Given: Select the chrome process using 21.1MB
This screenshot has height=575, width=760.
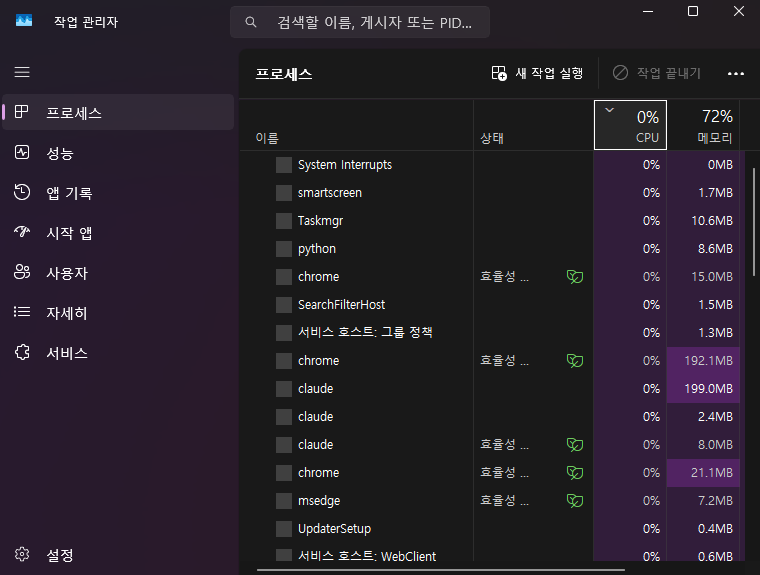Looking at the screenshot, I should [490, 473].
